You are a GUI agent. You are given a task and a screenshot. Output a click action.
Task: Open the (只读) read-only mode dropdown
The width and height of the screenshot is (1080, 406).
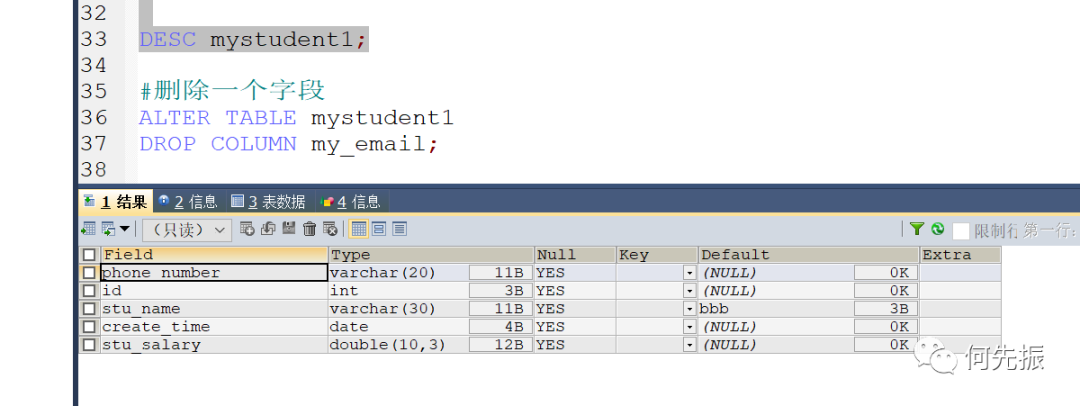(x=187, y=230)
